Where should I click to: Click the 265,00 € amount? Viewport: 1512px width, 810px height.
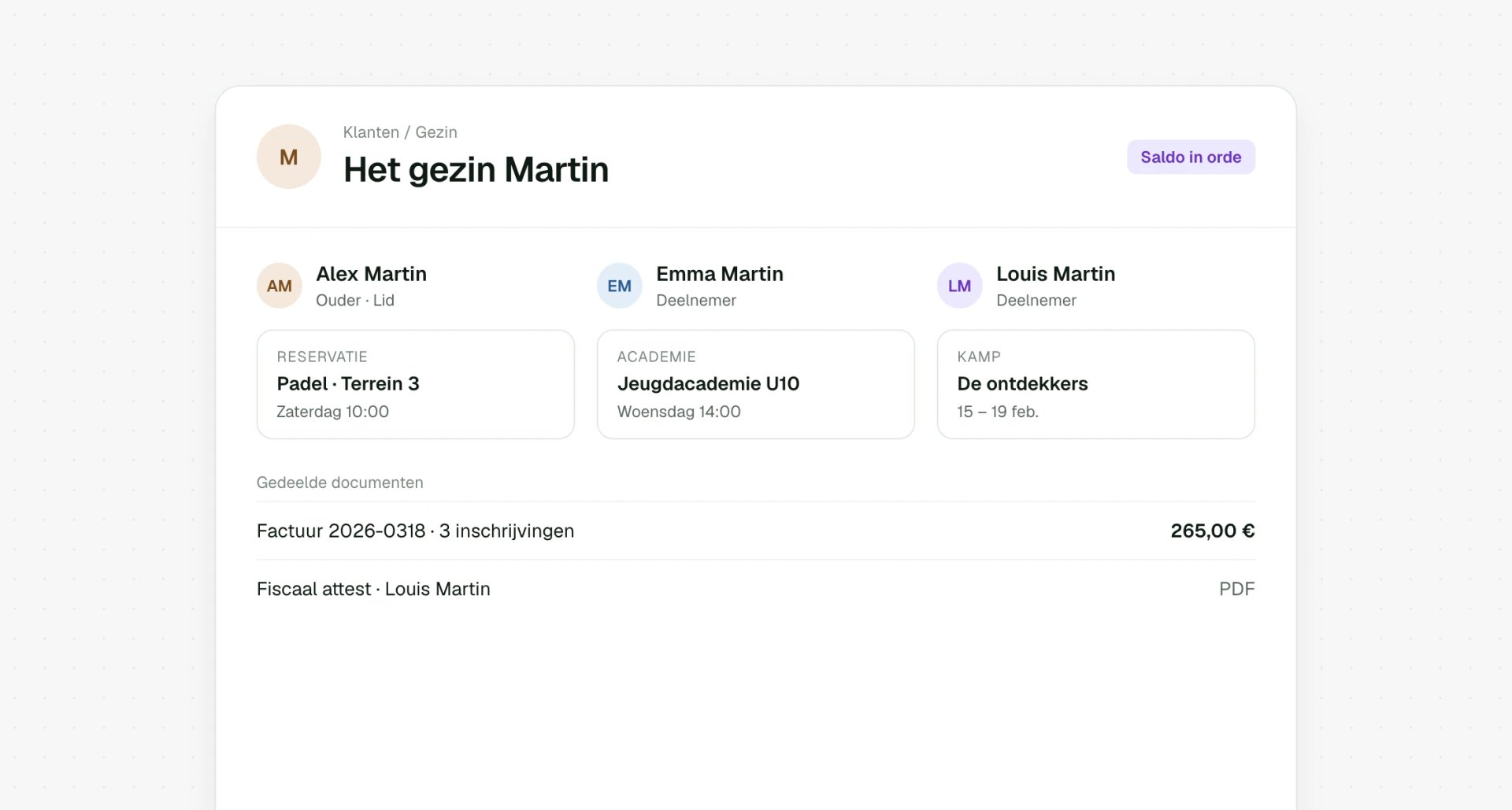(x=1213, y=531)
